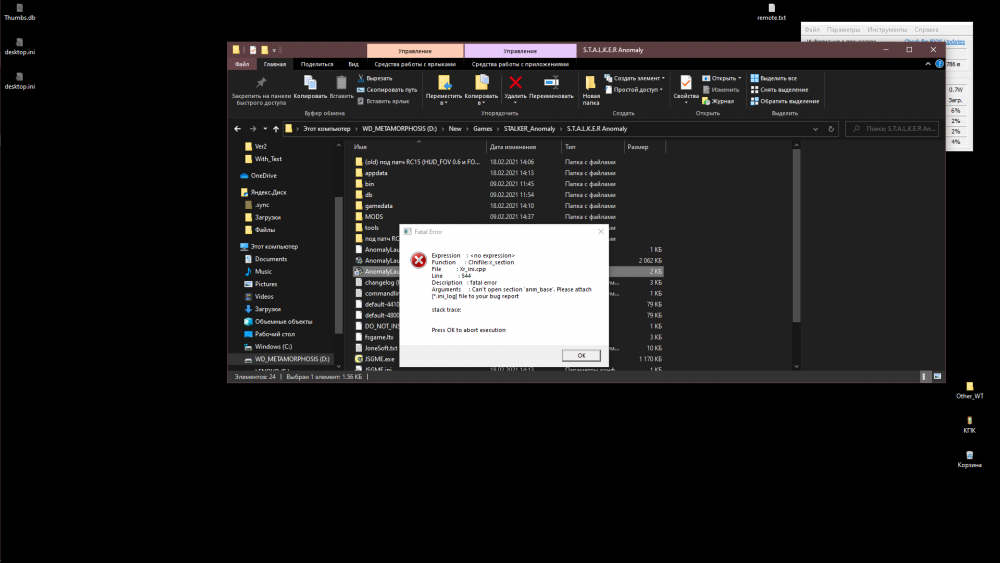Click the Back navigation arrow
This screenshot has height=563, width=1000.
tap(237, 129)
